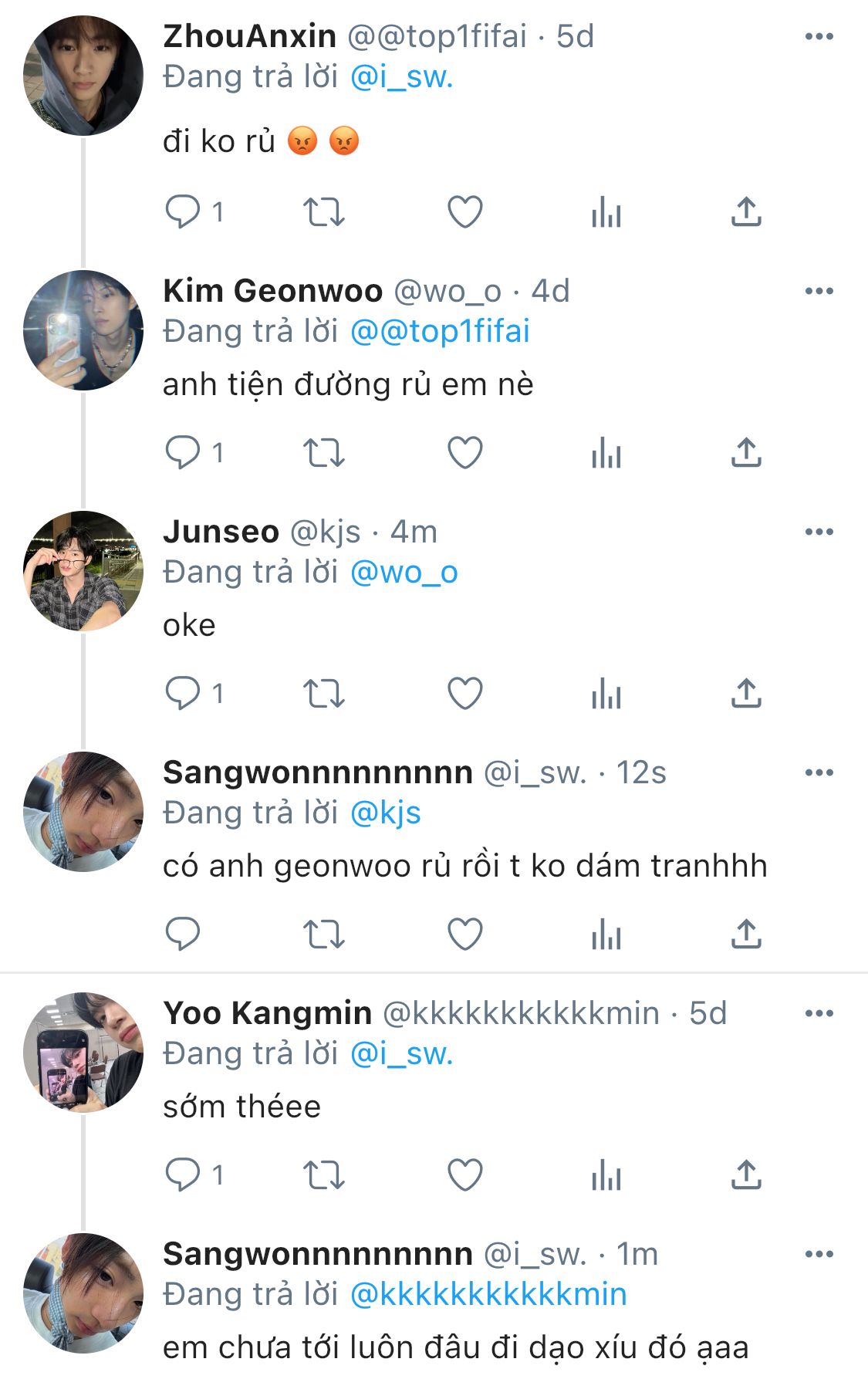Expand more menu on Yoo Kangmin's tweet

(x=819, y=1013)
